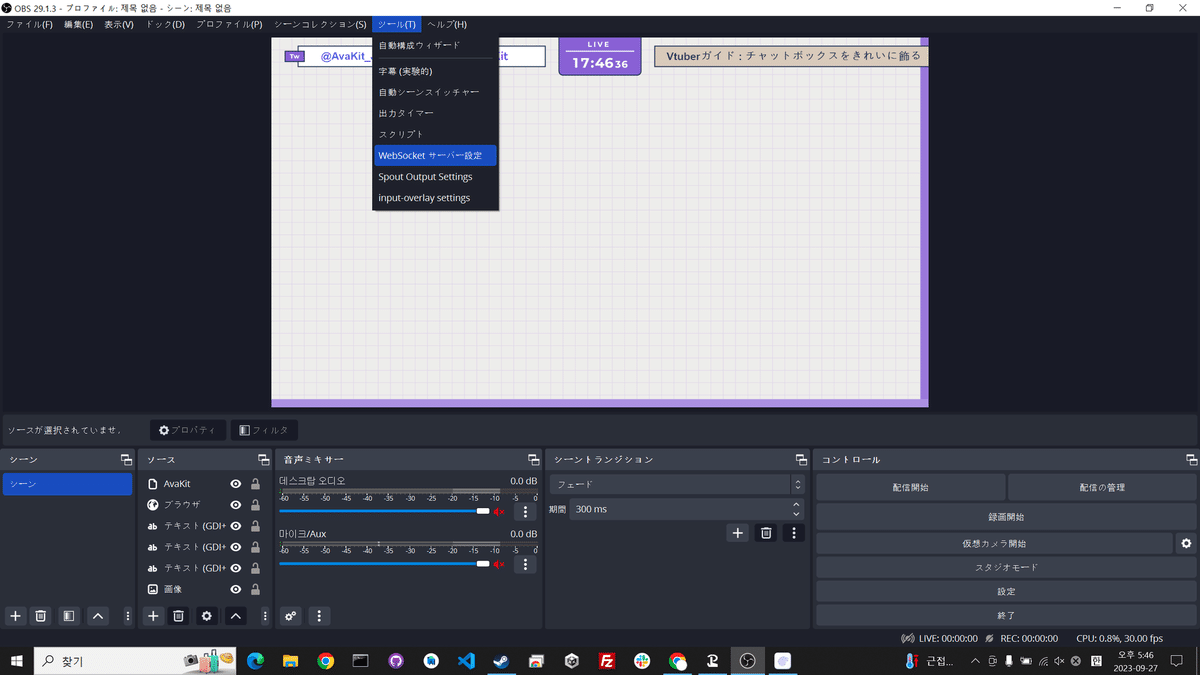Open advanced audio properties gear in audio mixer
This screenshot has width=1200, height=675.
(x=288, y=616)
